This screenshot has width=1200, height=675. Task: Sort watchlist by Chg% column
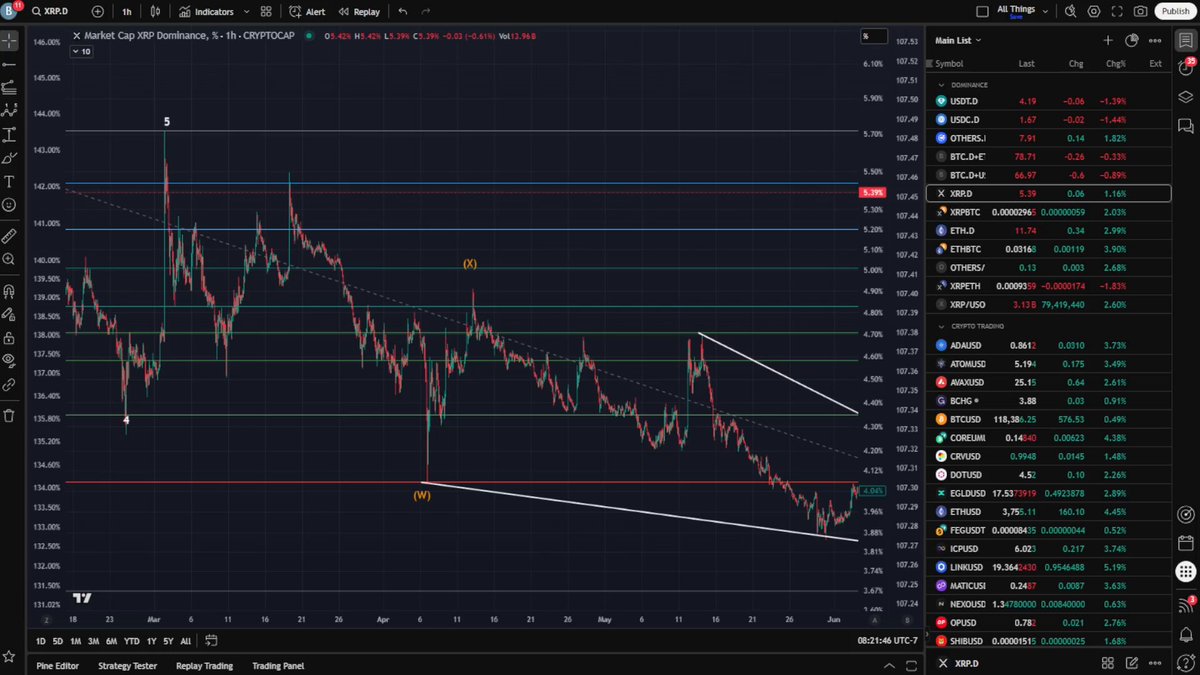pyautogui.click(x=1115, y=63)
